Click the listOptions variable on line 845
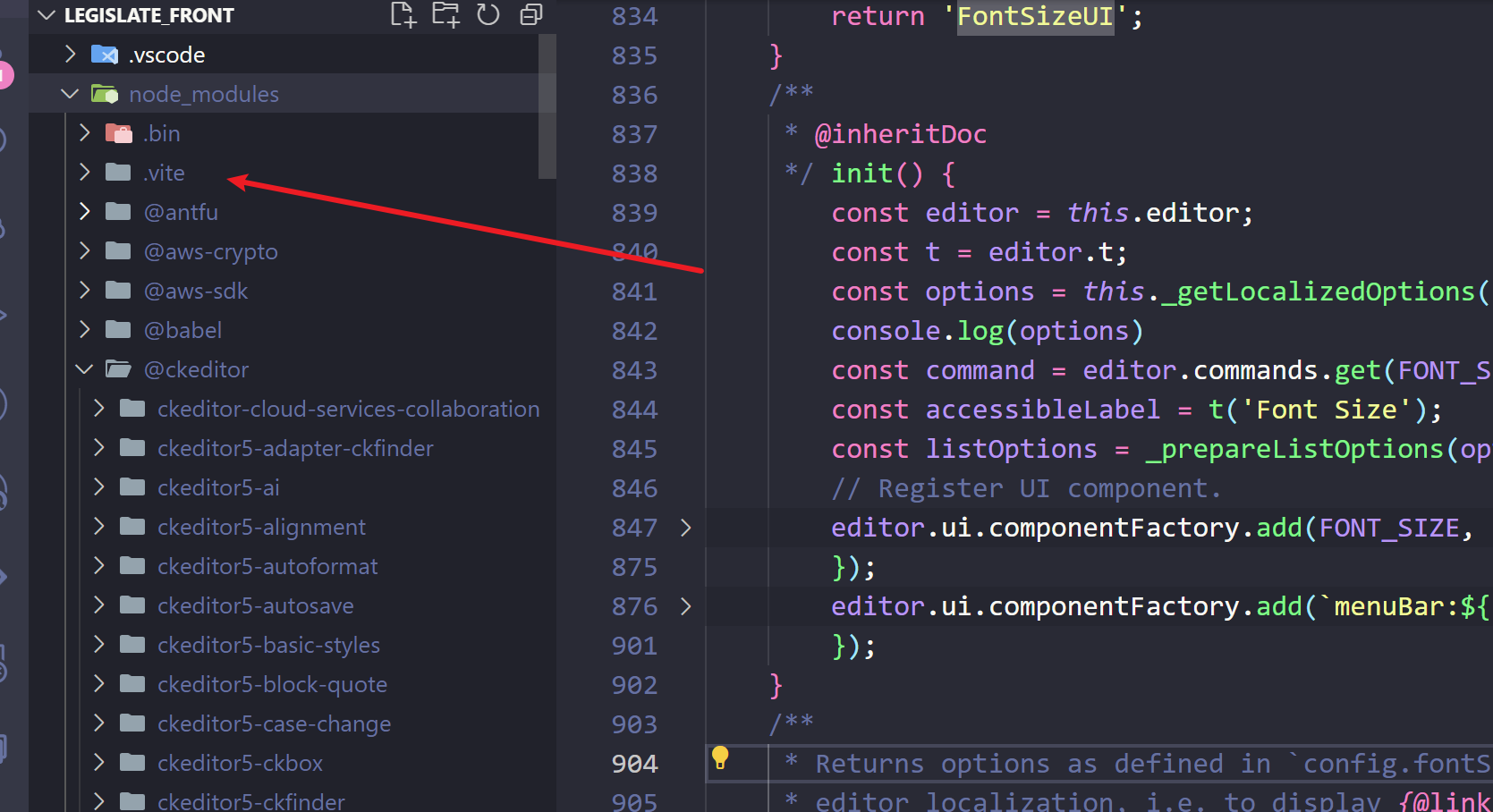 coord(1011,449)
